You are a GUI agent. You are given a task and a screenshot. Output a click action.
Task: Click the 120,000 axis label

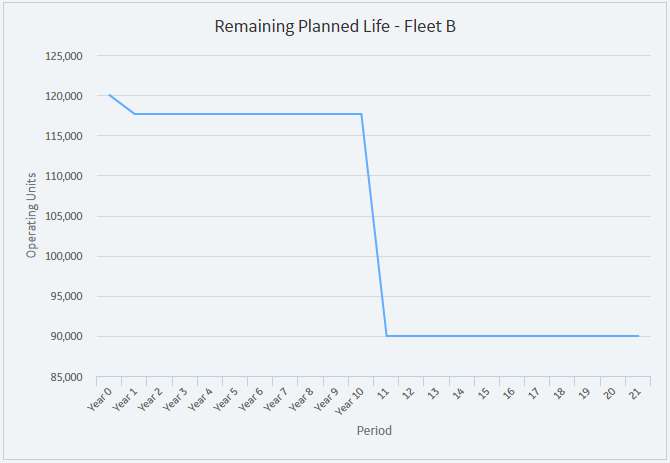coord(64,96)
